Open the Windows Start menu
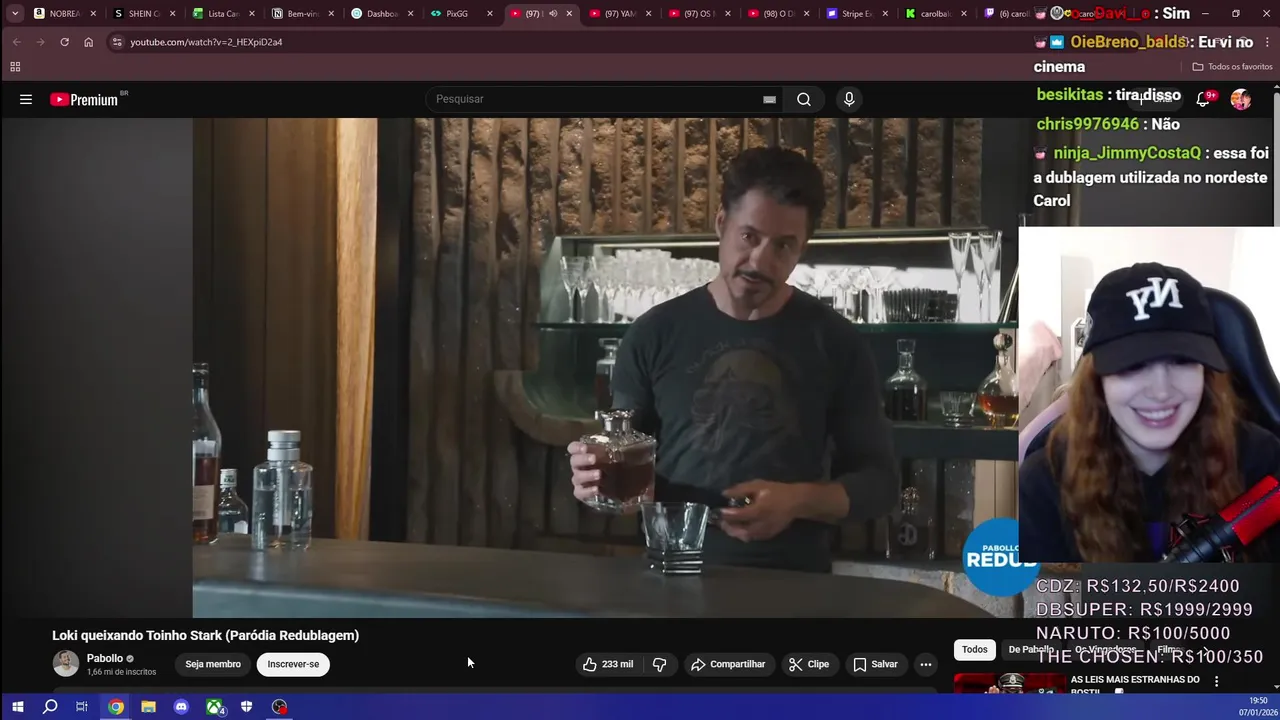Image resolution: width=1280 pixels, height=720 pixels. point(17,707)
